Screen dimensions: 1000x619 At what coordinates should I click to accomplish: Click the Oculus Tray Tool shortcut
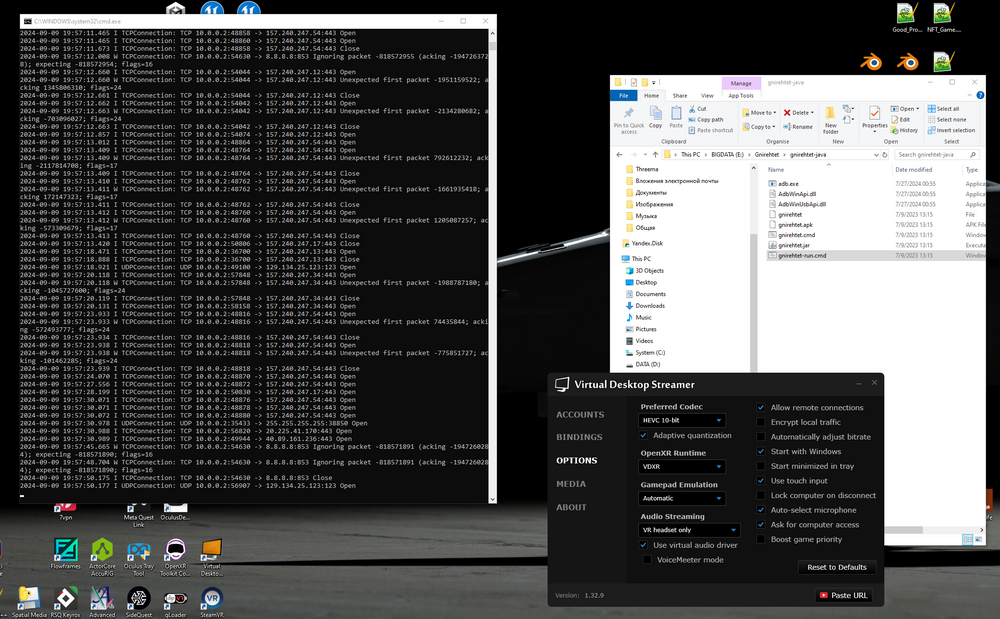[139, 549]
